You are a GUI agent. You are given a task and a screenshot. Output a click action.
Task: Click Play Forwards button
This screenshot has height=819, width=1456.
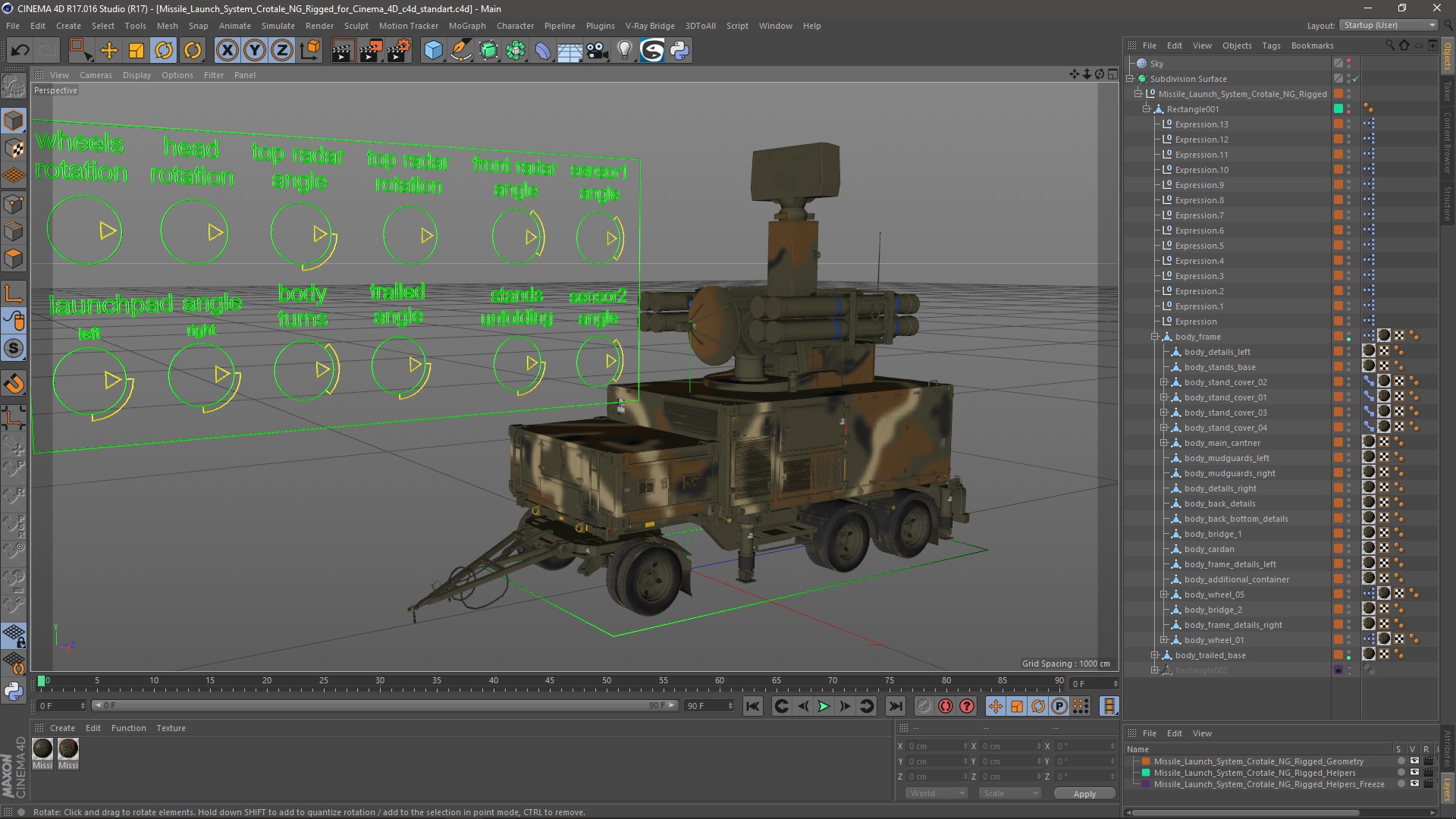click(x=824, y=706)
